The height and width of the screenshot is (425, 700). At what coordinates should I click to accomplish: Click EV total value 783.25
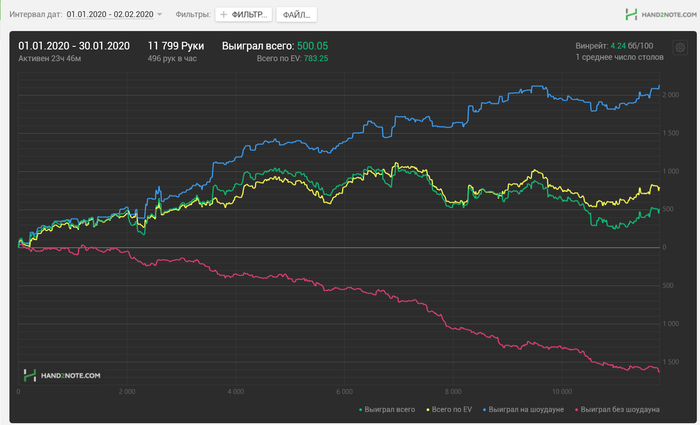(x=316, y=58)
